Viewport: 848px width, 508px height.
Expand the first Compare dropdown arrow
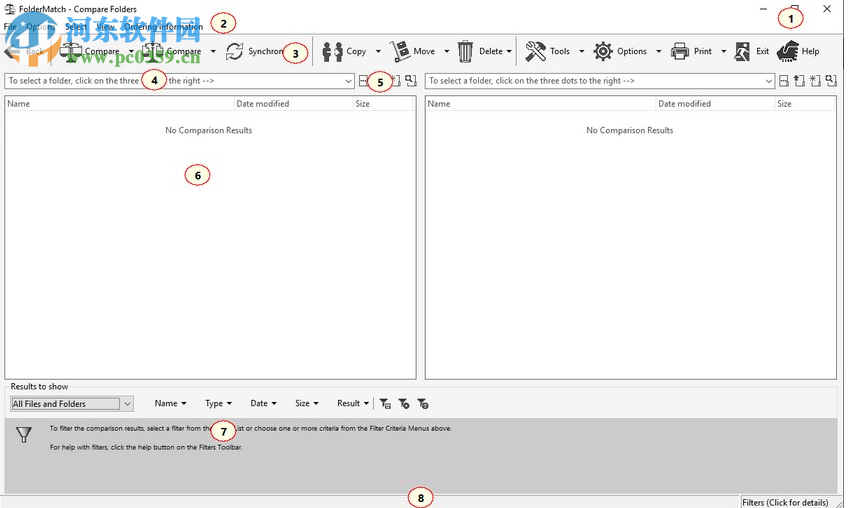(x=131, y=51)
